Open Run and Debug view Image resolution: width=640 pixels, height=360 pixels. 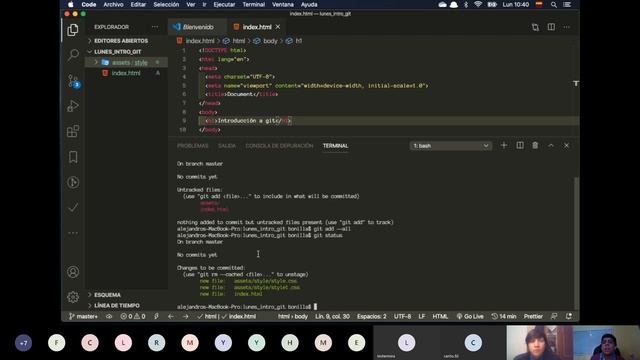click(73, 106)
